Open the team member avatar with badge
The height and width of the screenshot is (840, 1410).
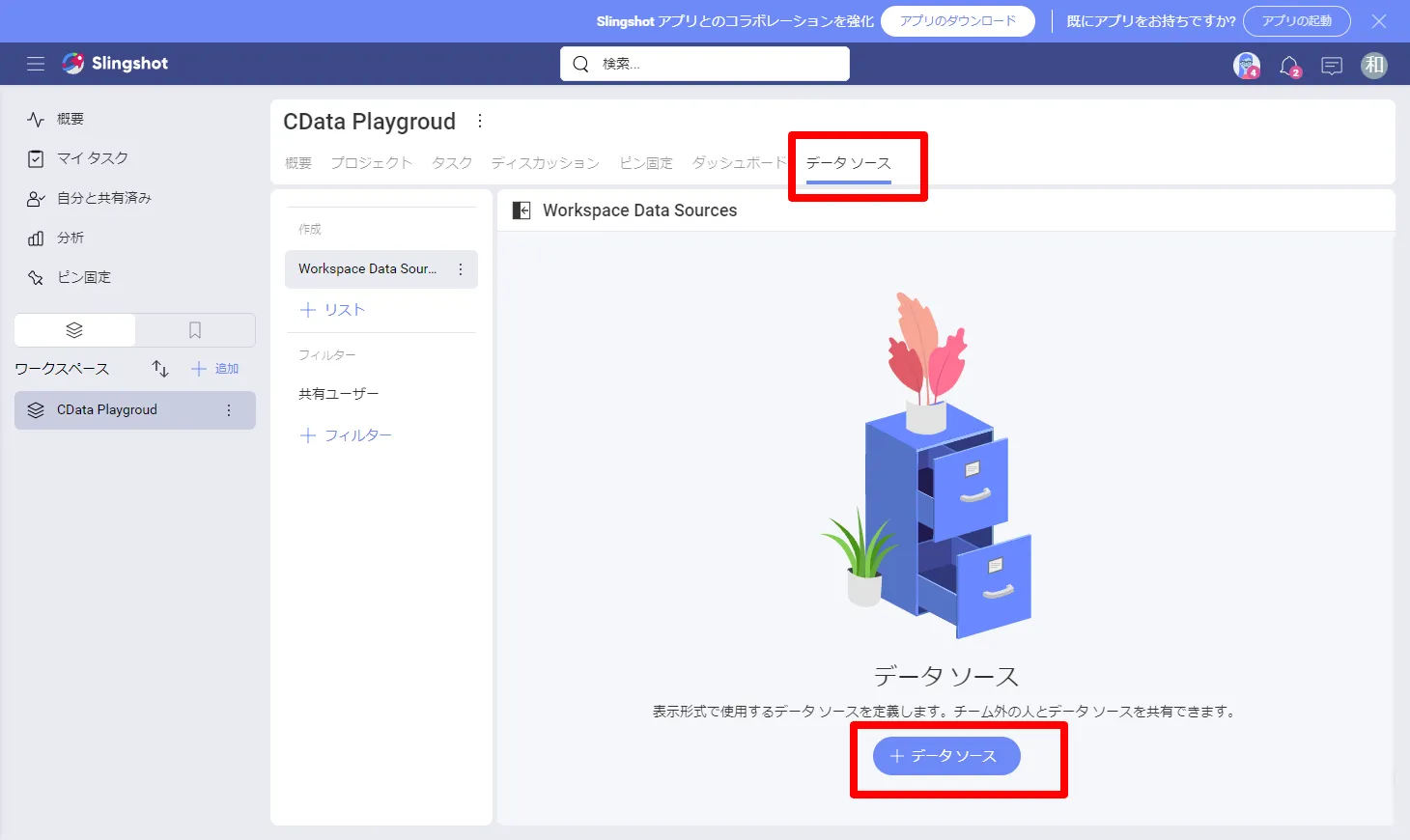tap(1247, 65)
